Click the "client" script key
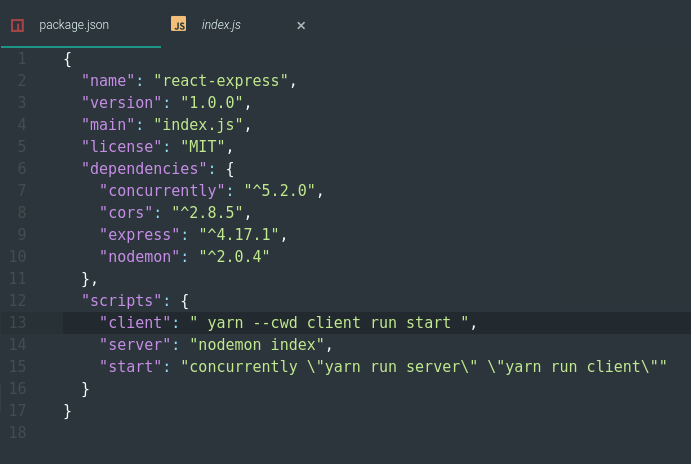This screenshot has width=691, height=464. [x=135, y=323]
